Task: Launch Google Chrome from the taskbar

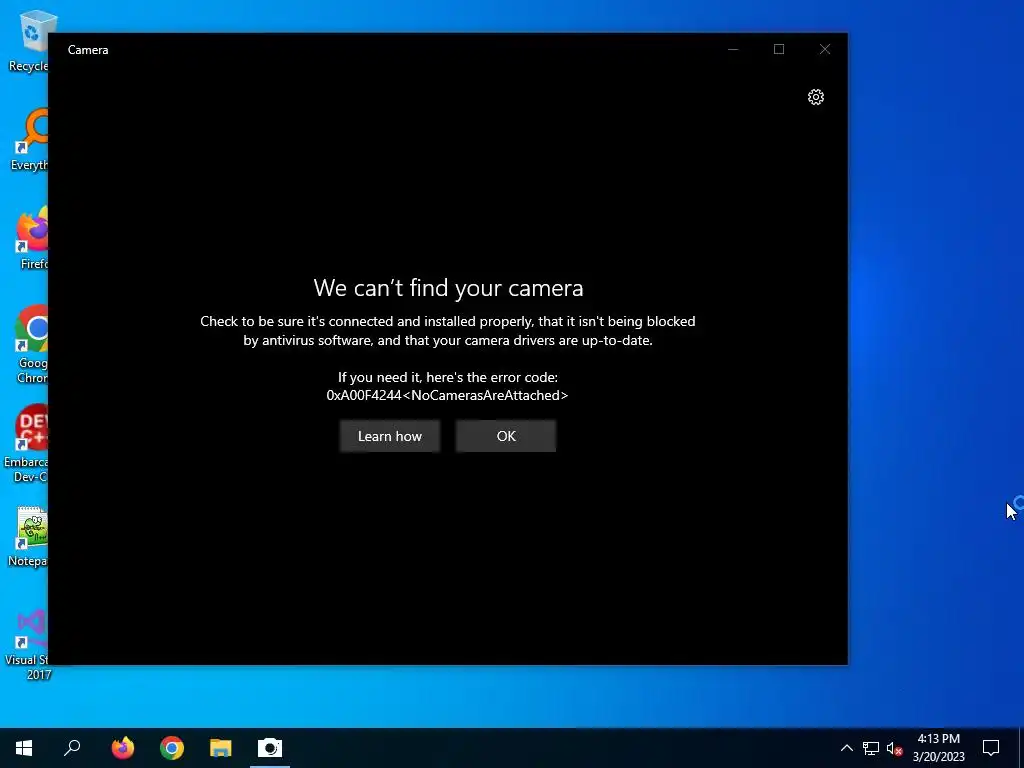Action: (x=172, y=748)
